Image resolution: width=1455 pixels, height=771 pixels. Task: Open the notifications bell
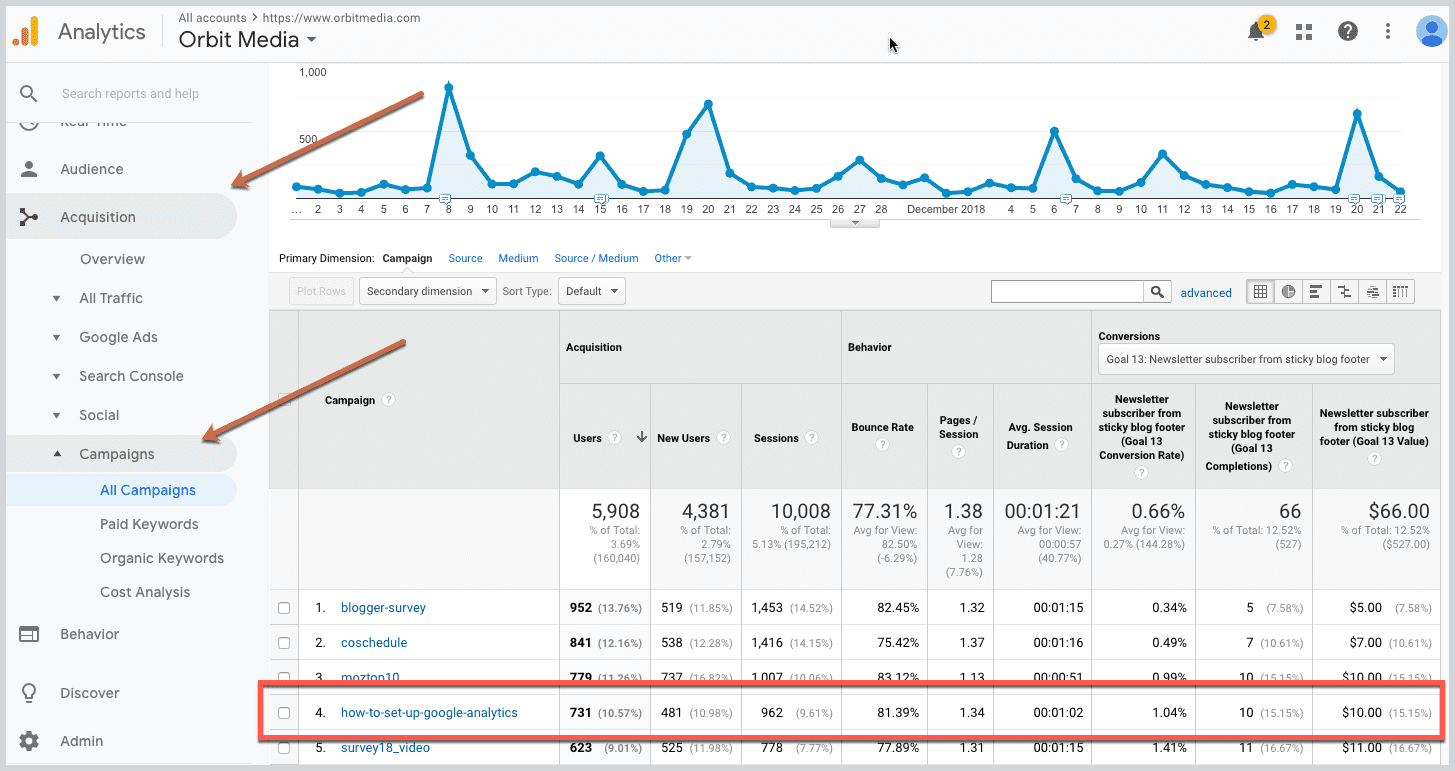tap(1257, 32)
